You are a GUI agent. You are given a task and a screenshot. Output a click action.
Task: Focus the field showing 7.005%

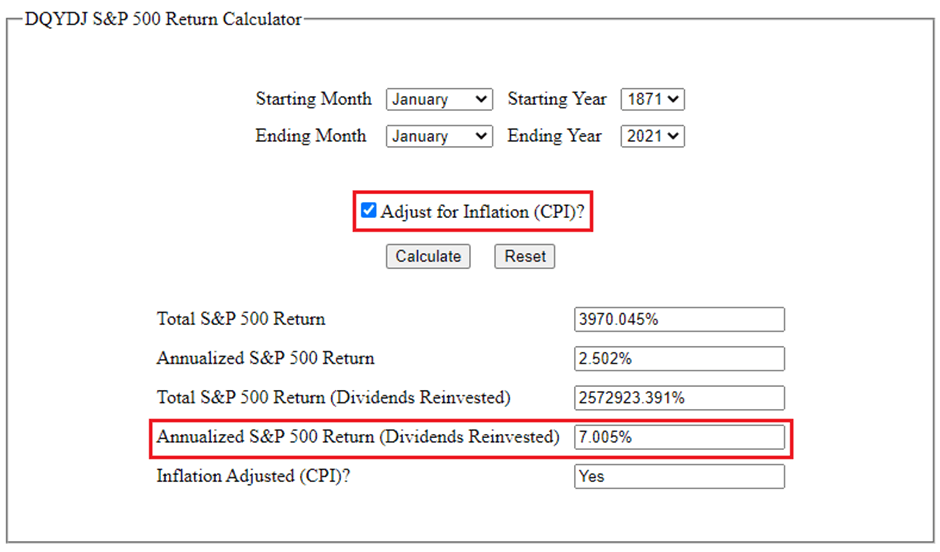point(679,438)
